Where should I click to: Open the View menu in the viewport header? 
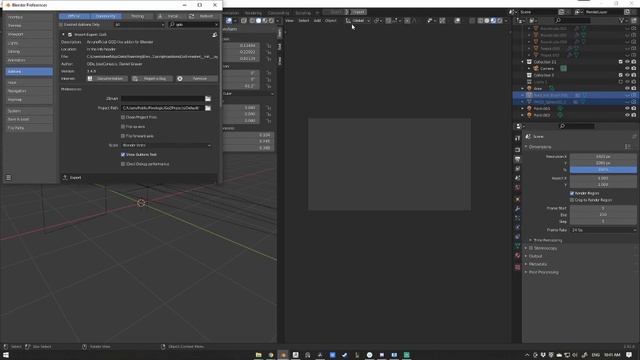coord(289,20)
